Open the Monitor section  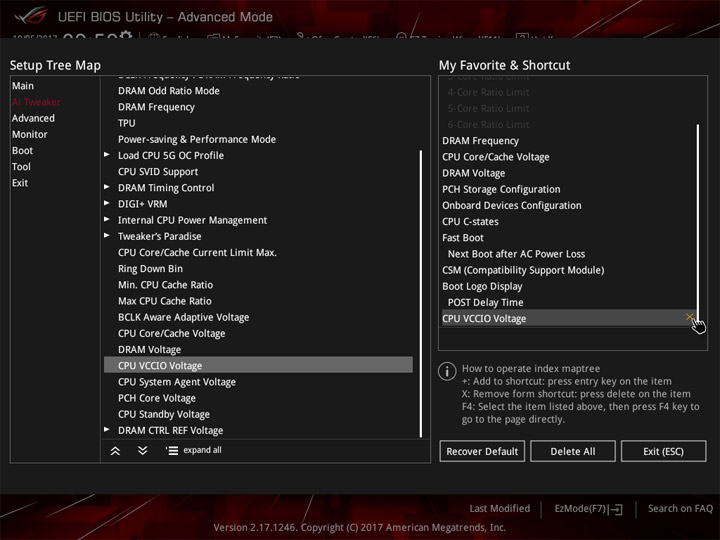pos(30,134)
